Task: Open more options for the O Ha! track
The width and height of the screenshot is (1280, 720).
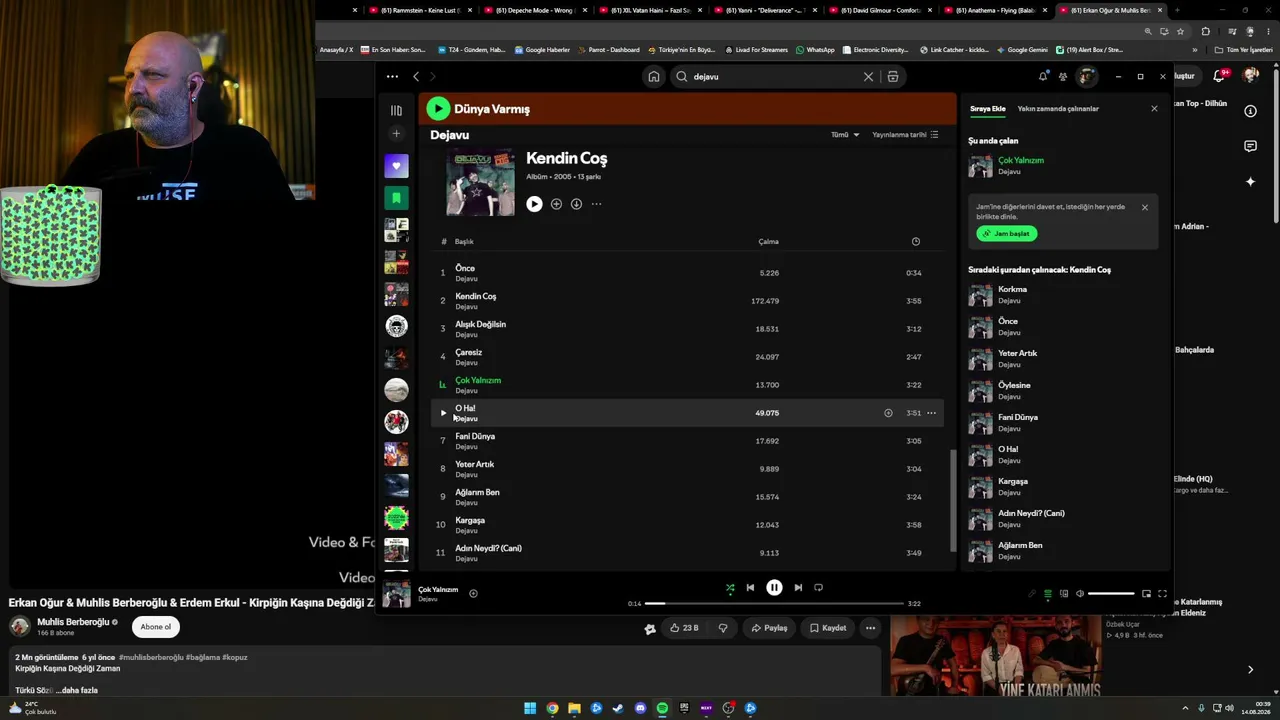Action: point(931,413)
